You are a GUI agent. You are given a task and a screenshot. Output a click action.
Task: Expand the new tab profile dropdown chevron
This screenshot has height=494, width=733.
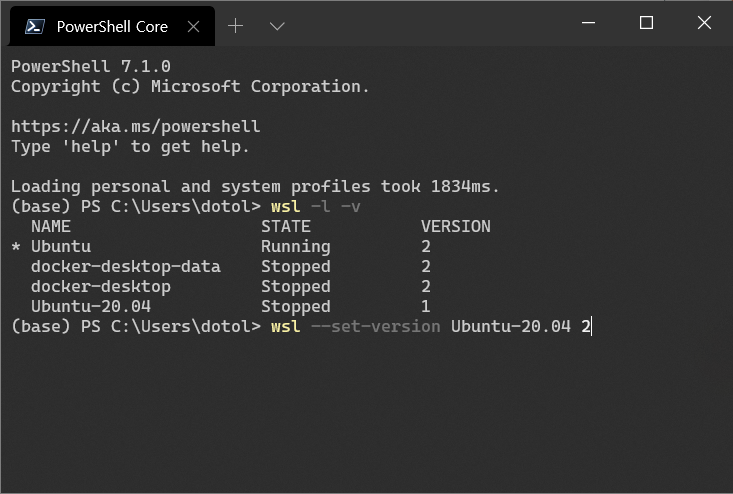click(x=277, y=26)
